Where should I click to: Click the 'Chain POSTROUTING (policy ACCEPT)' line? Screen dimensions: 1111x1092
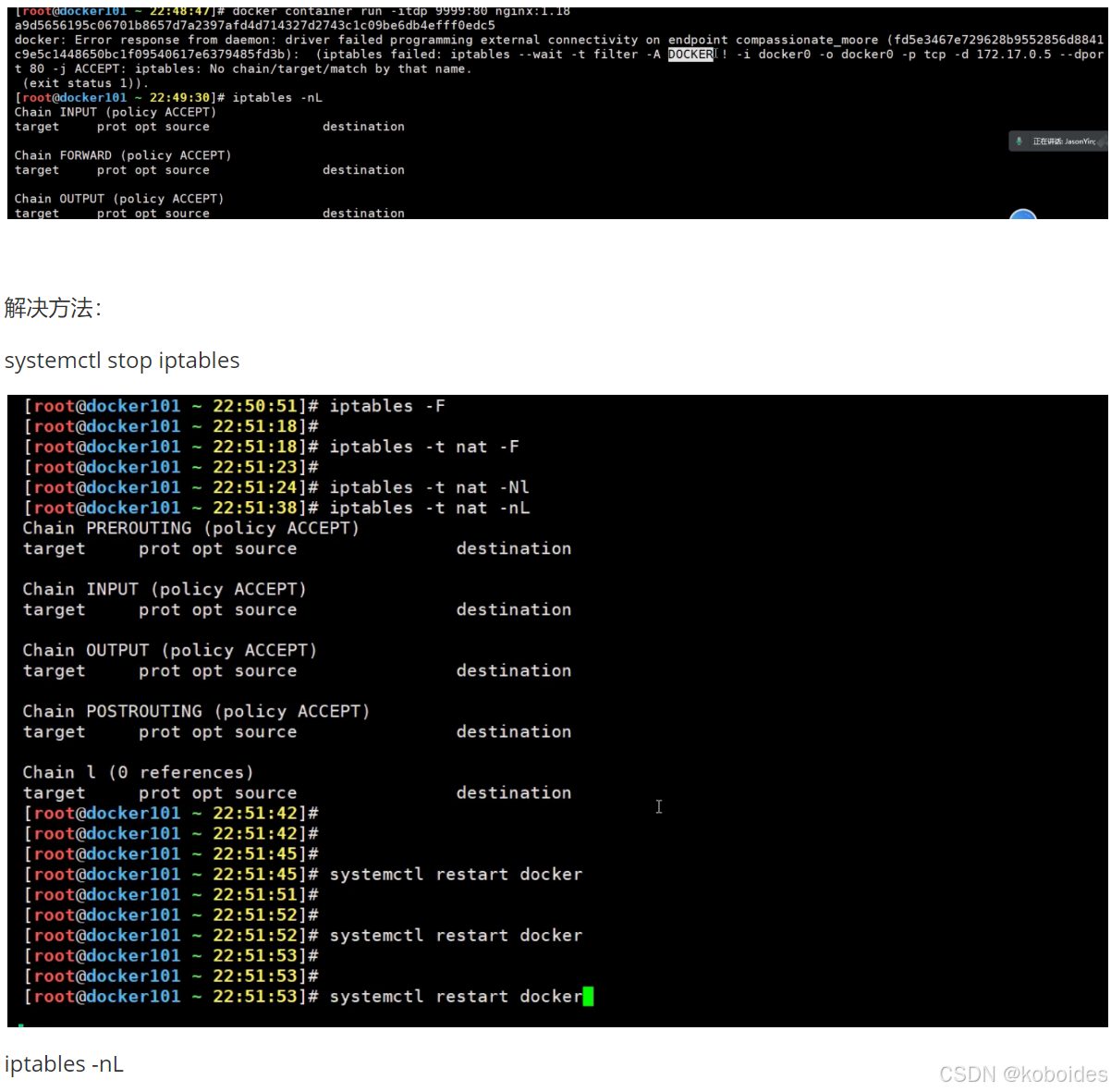pyautogui.click(x=196, y=711)
